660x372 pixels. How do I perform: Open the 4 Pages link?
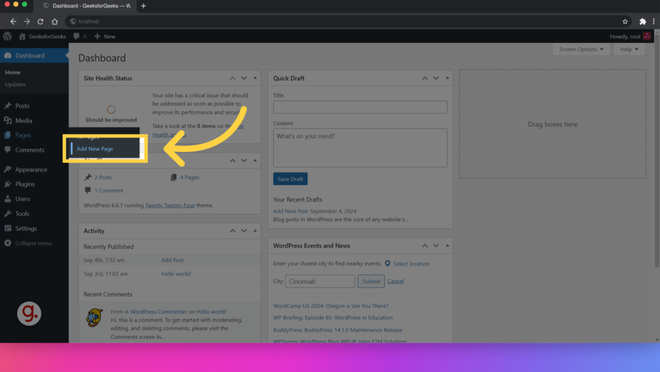[x=189, y=178]
